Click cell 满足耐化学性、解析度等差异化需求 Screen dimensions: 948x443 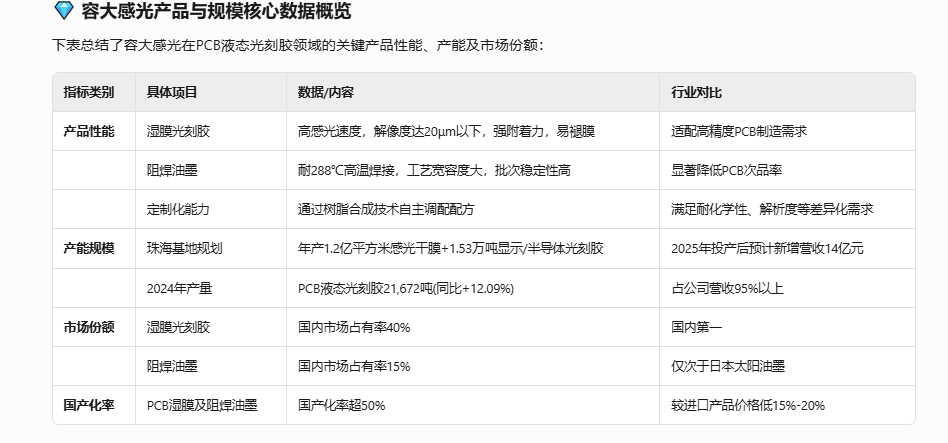point(772,210)
